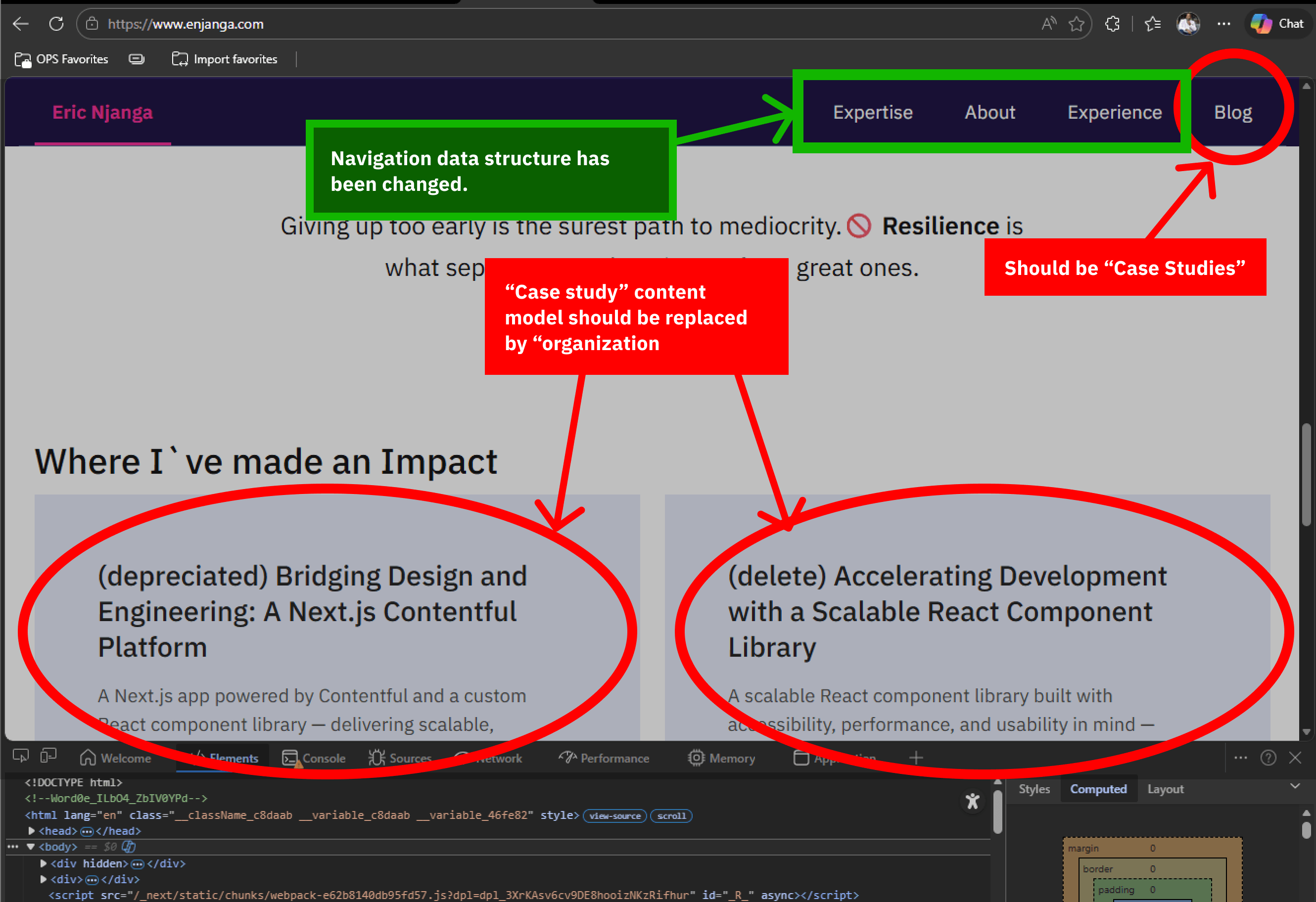
Task: Reload the current page
Action: (x=56, y=24)
